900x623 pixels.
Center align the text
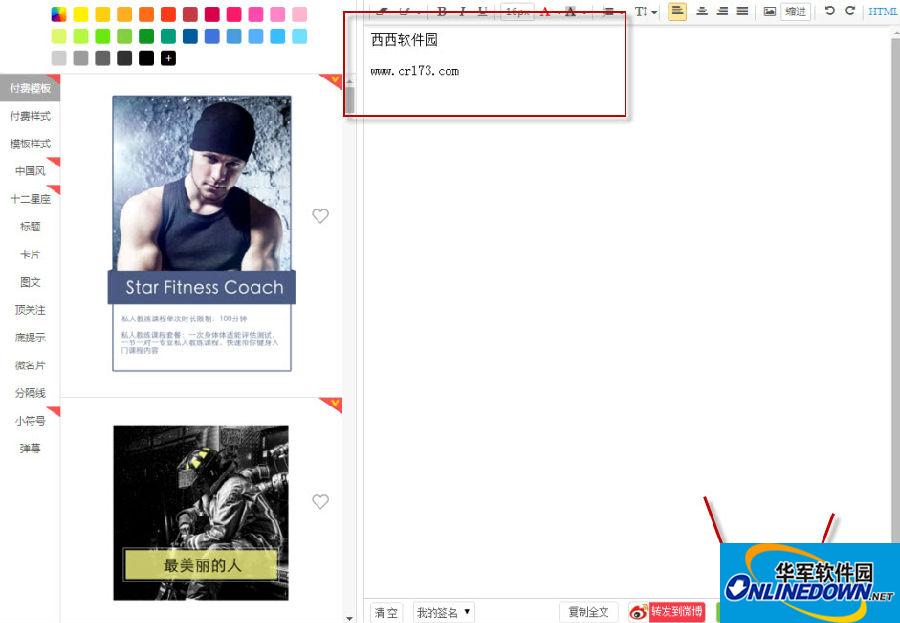click(x=701, y=11)
